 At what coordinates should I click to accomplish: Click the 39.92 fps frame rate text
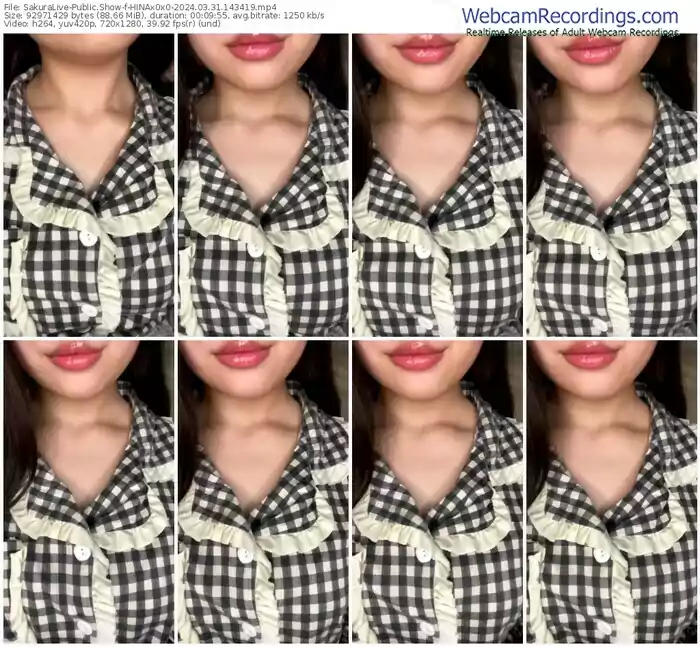click(x=170, y=26)
